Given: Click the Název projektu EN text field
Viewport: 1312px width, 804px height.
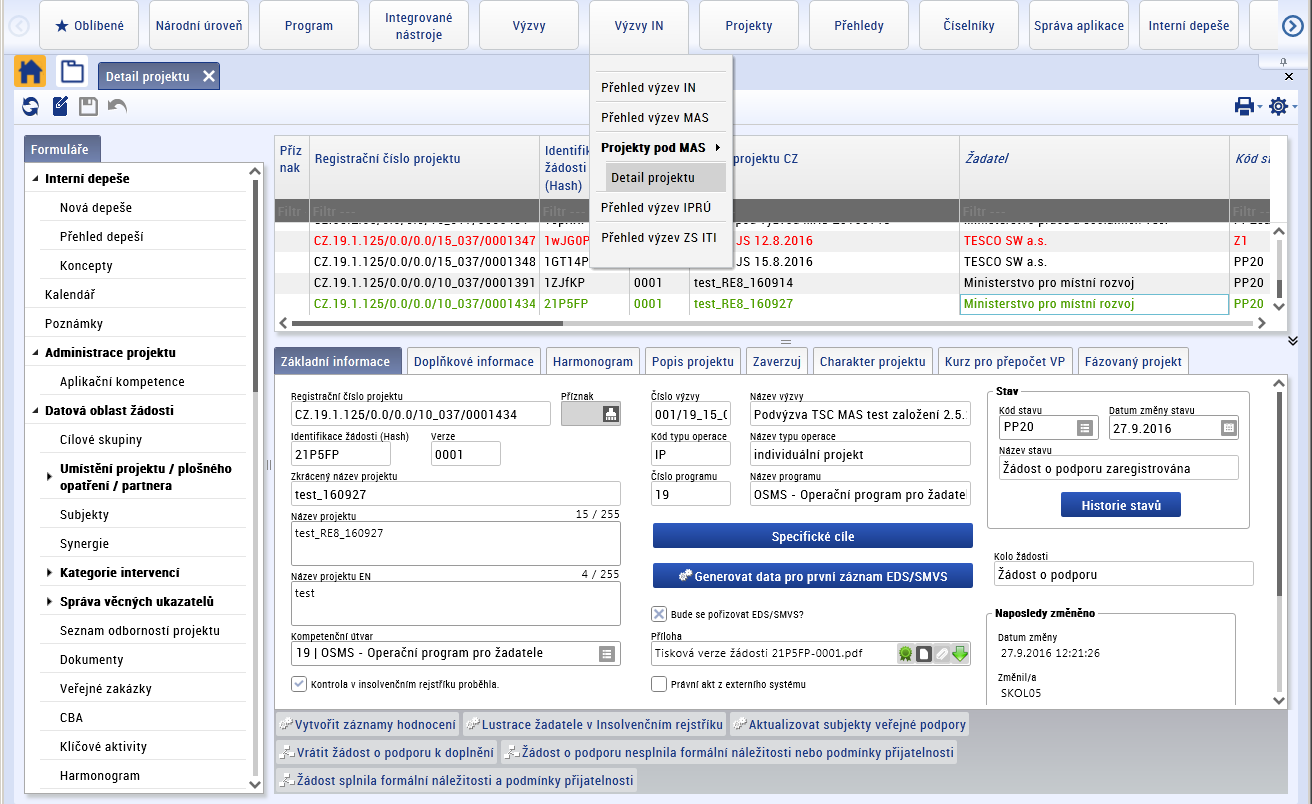Looking at the screenshot, I should [x=456, y=604].
